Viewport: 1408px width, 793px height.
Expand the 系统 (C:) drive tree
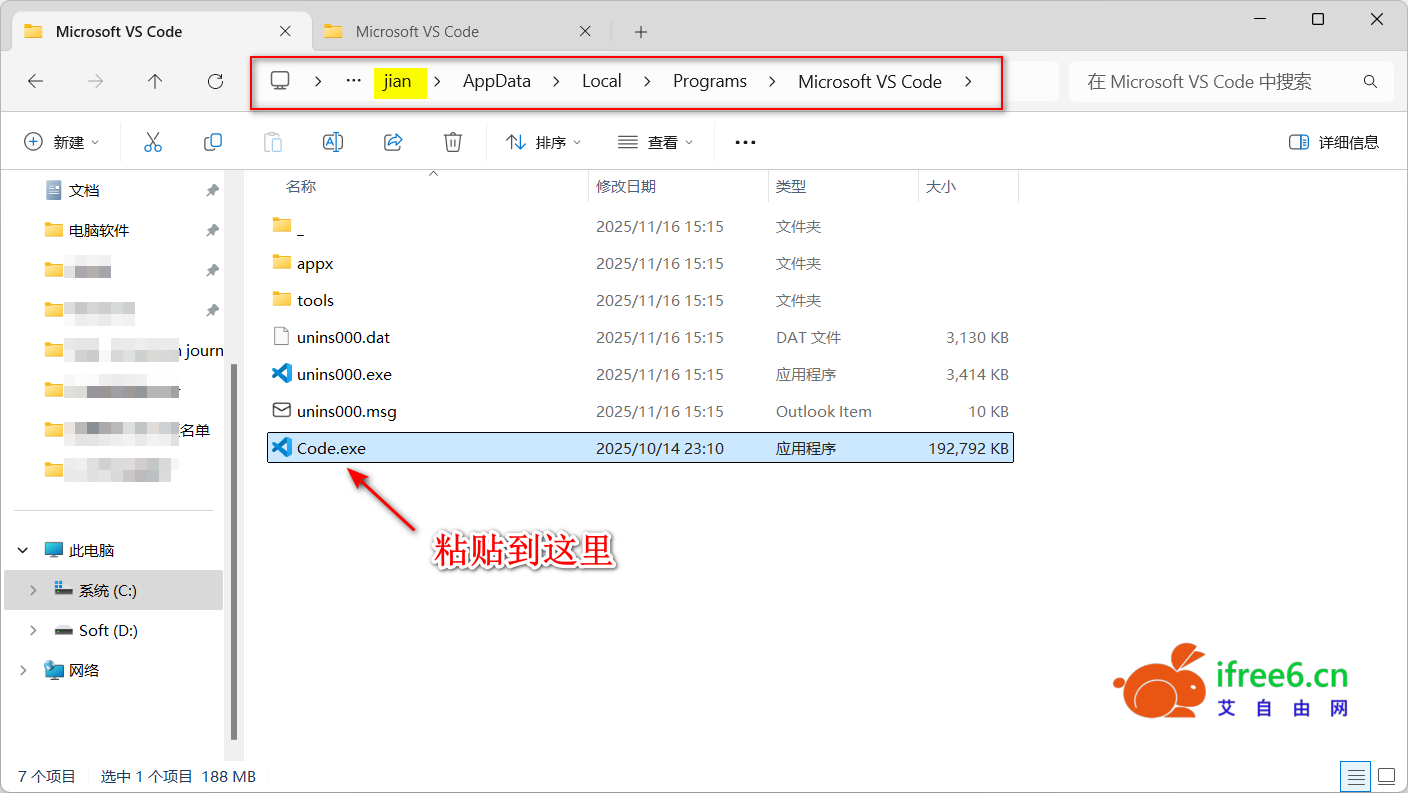(x=33, y=590)
